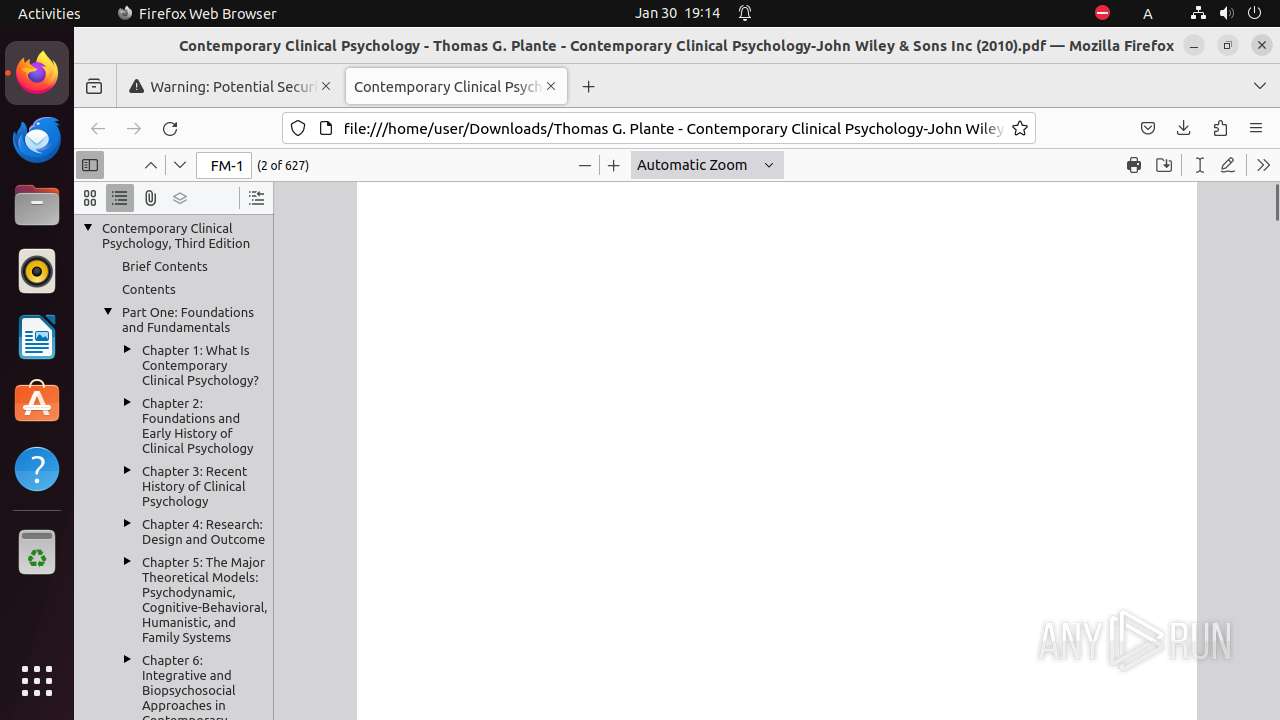Expand the Chapter 6 outline item
This screenshot has height=720, width=1280.
[x=128, y=660]
